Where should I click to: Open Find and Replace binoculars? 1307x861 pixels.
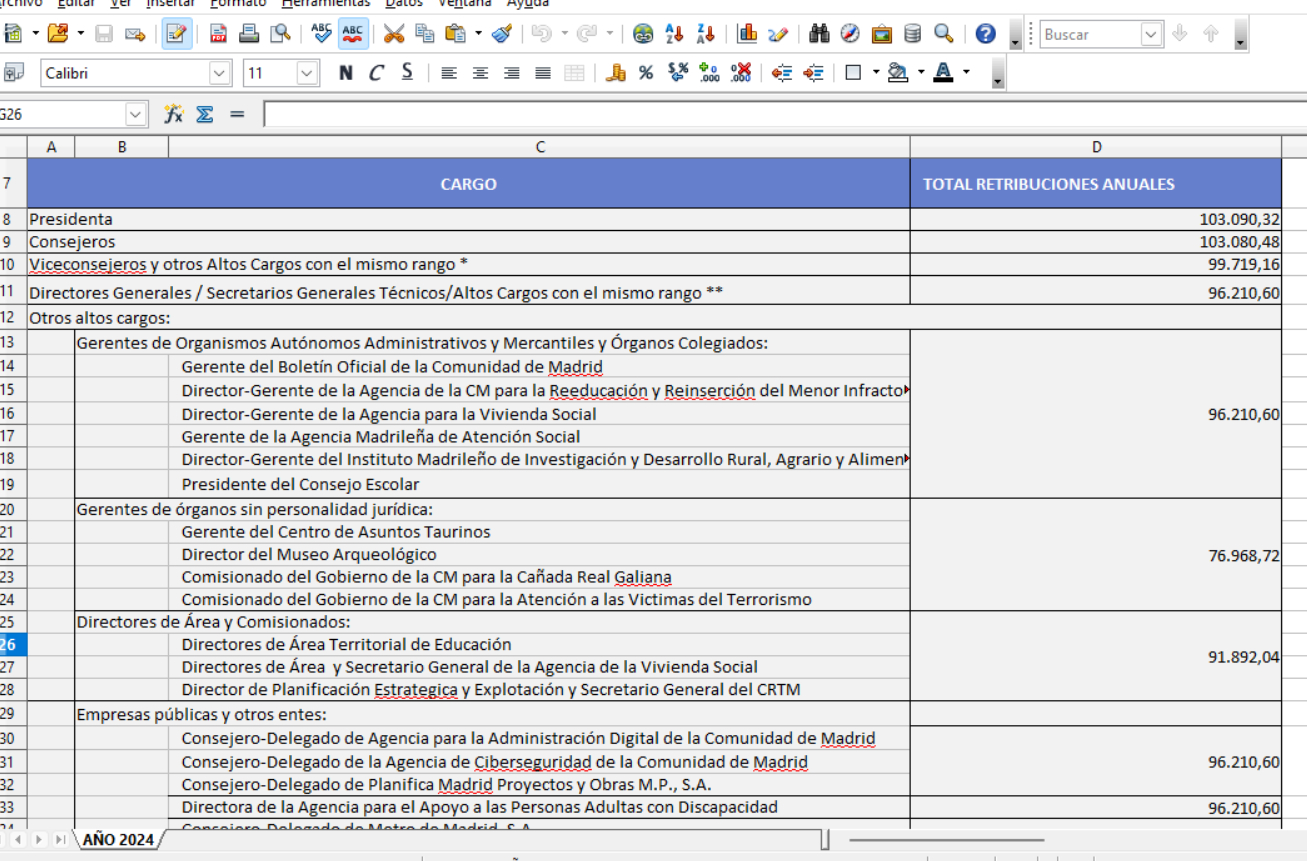tap(820, 34)
